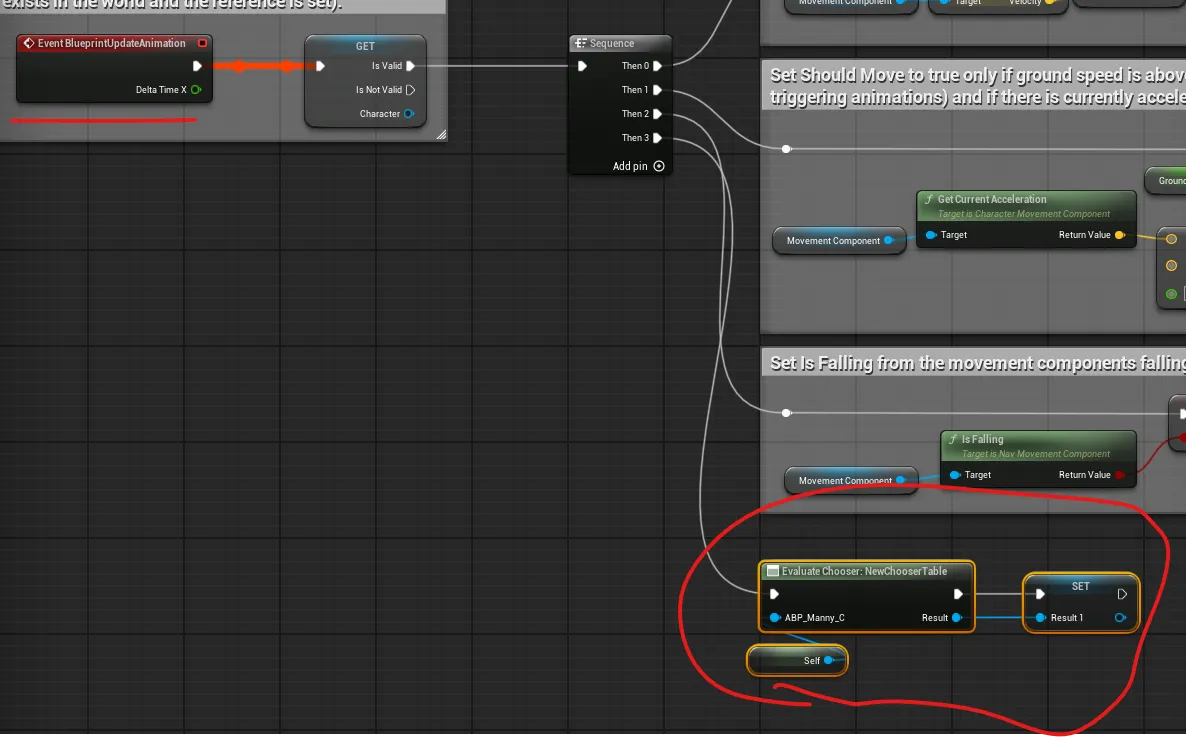Select the Sequence node header
This screenshot has width=1186, height=738.
coord(620,43)
